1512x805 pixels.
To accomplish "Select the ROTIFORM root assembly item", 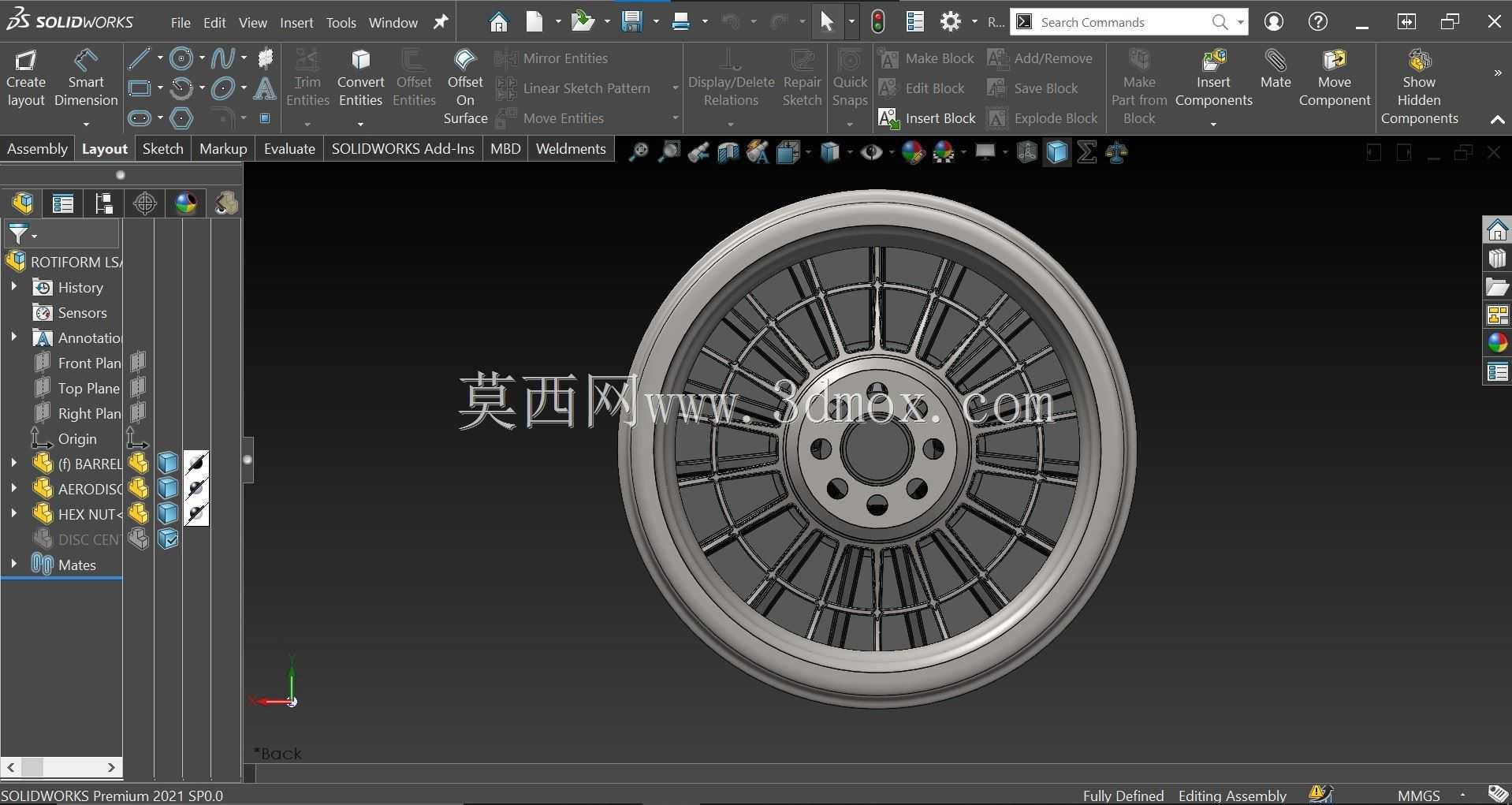I will coord(63,262).
